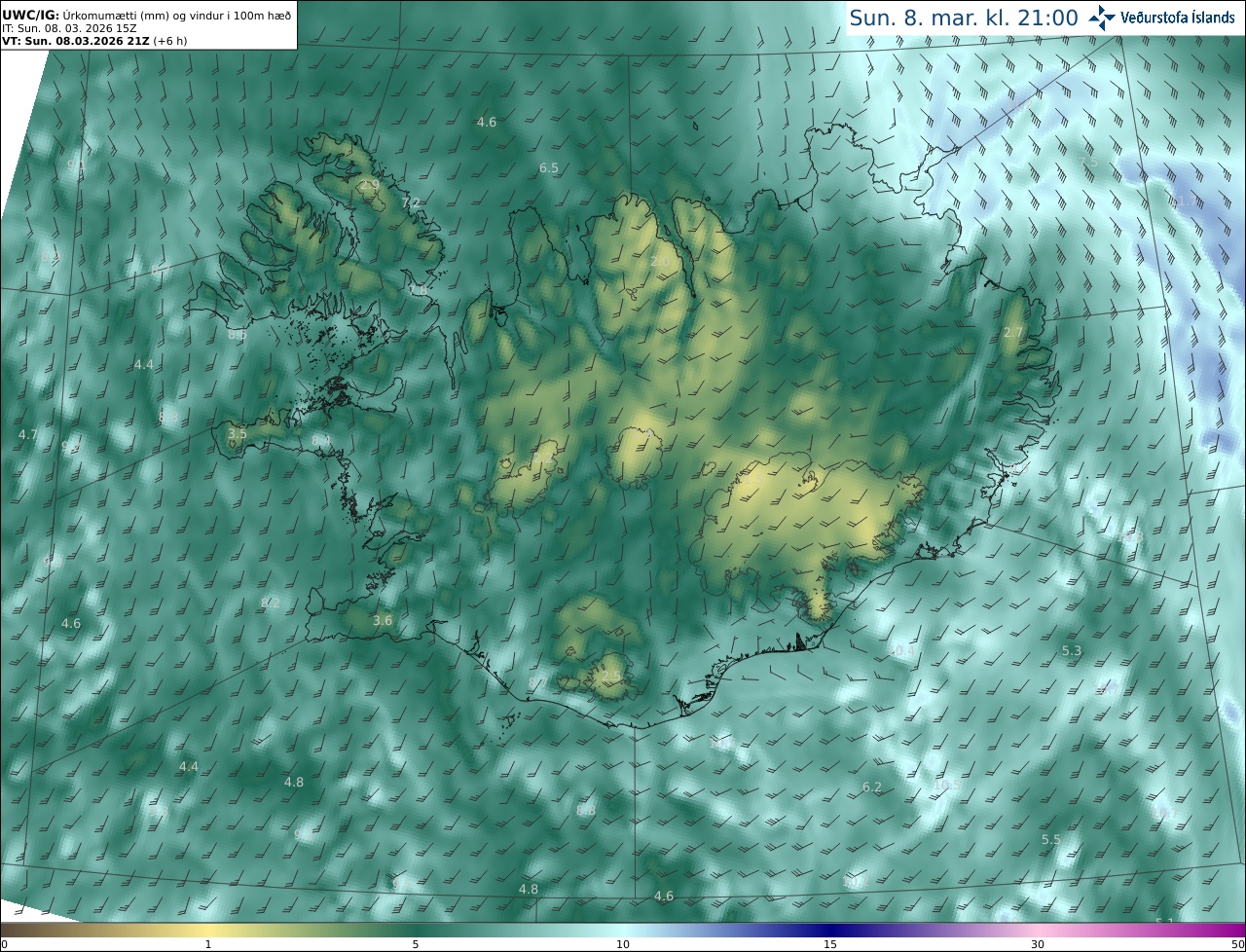1246x952 pixels.
Task: Click the 1 tick label on the colorbar
Action: [208, 944]
